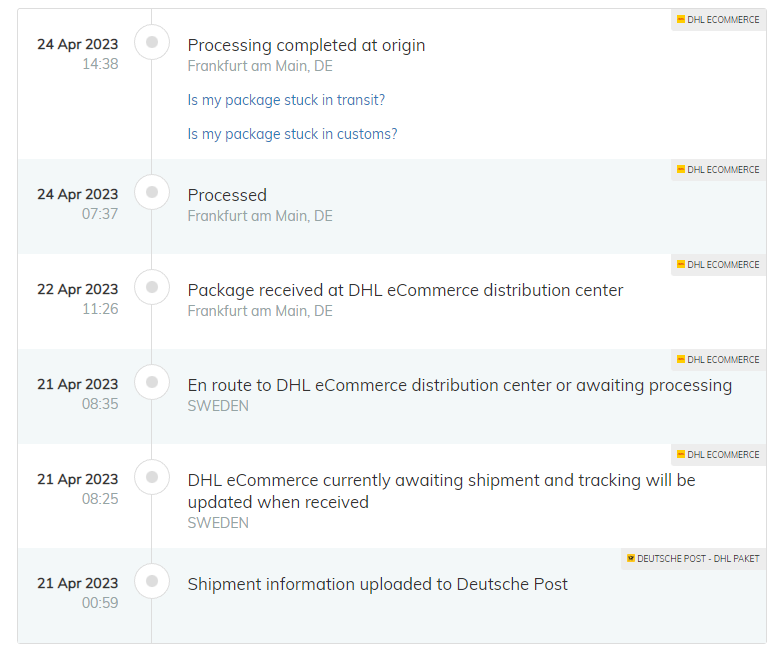This screenshot has width=783, height=656.
Task: Click the DHL eCommerce badge on the Processed event
Action: 718,170
